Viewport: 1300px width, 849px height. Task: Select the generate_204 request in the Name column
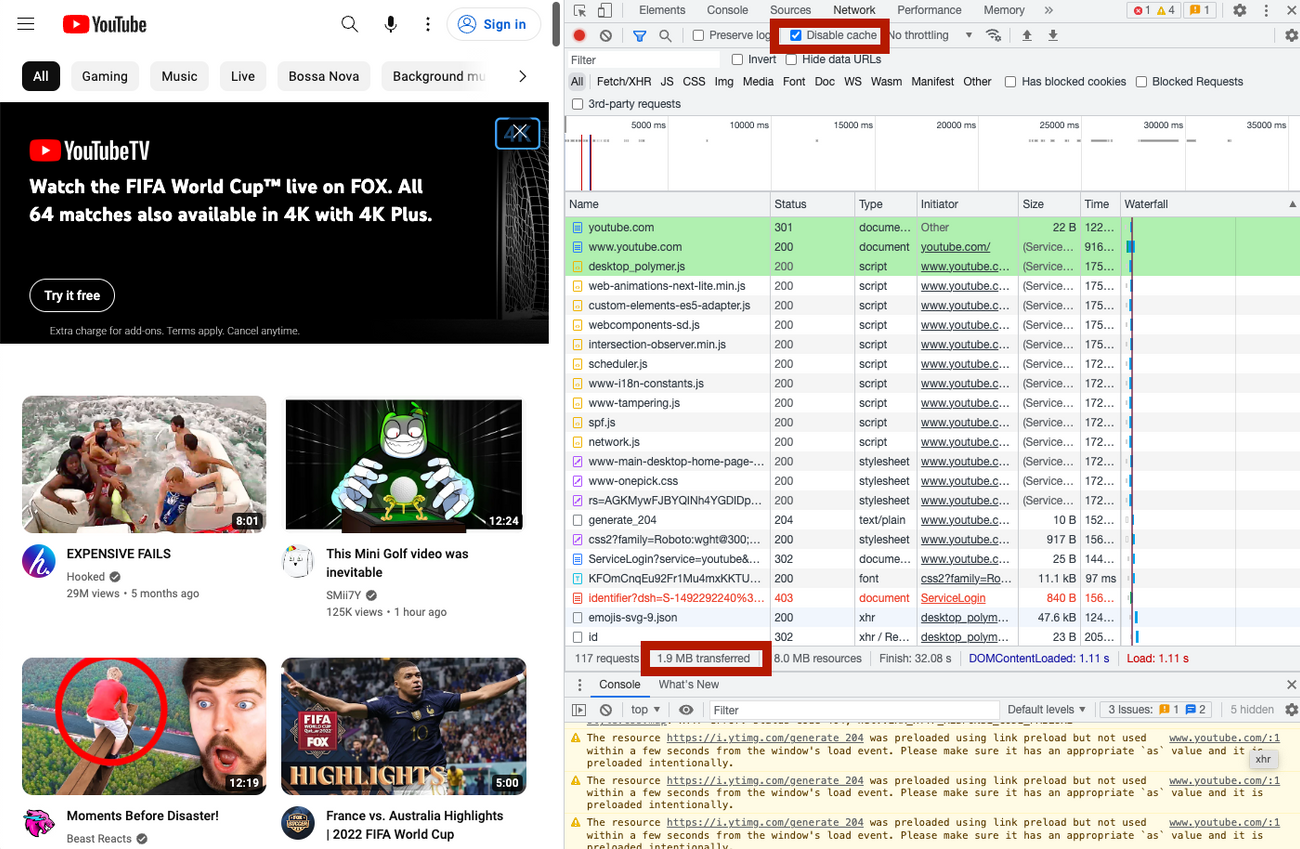click(622, 520)
